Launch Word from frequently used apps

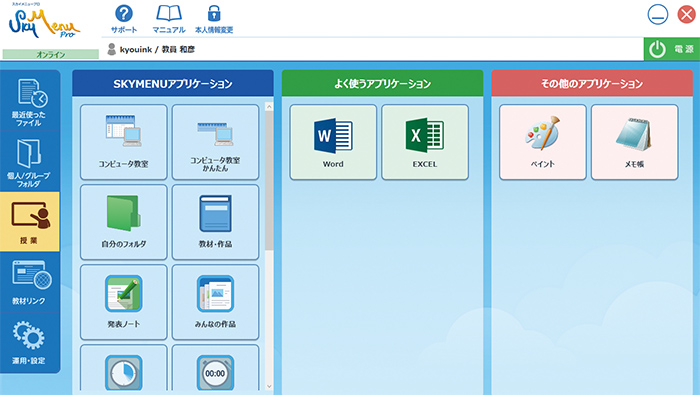coord(333,142)
